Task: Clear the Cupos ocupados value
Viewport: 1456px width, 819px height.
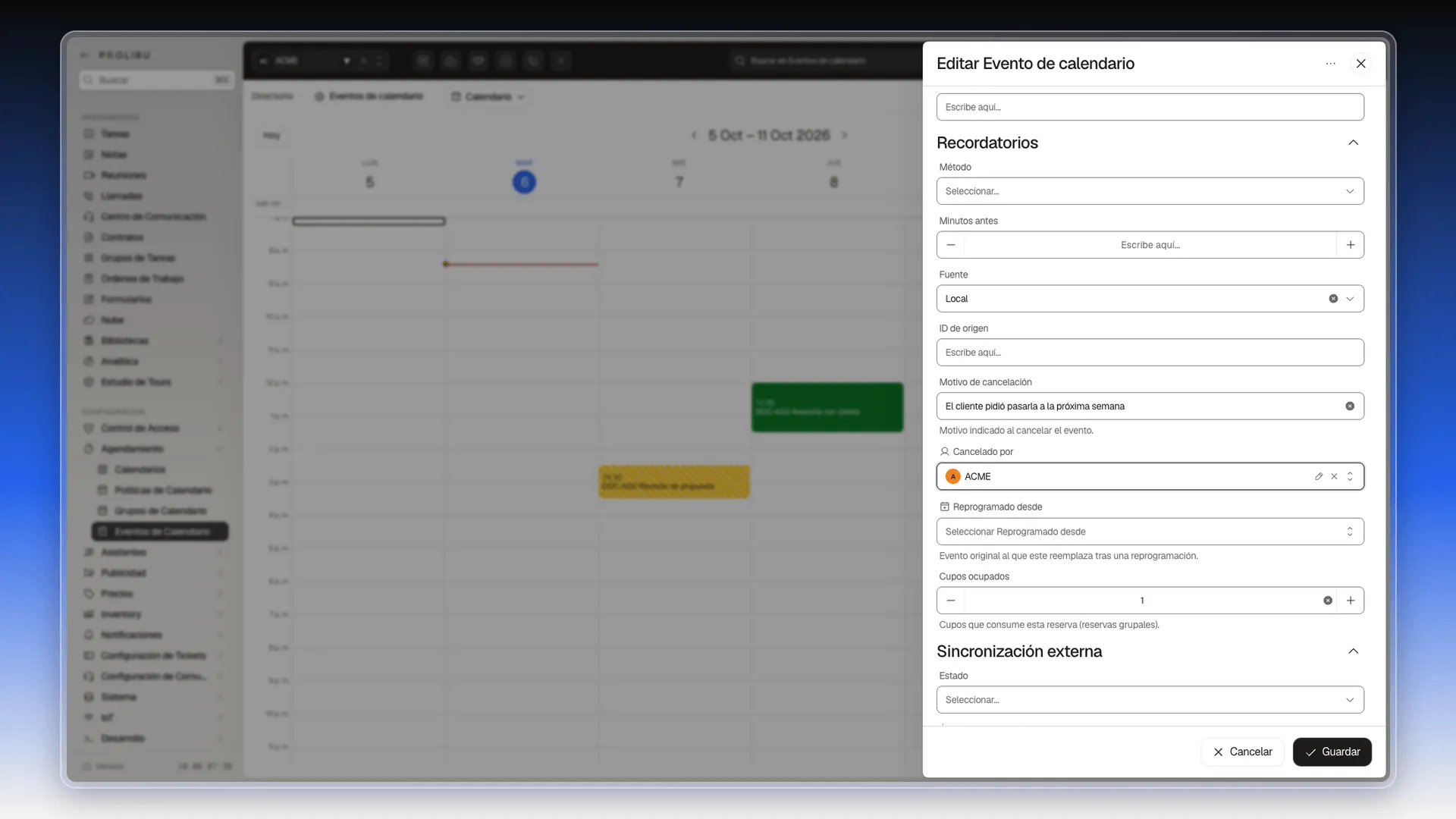Action: point(1328,601)
